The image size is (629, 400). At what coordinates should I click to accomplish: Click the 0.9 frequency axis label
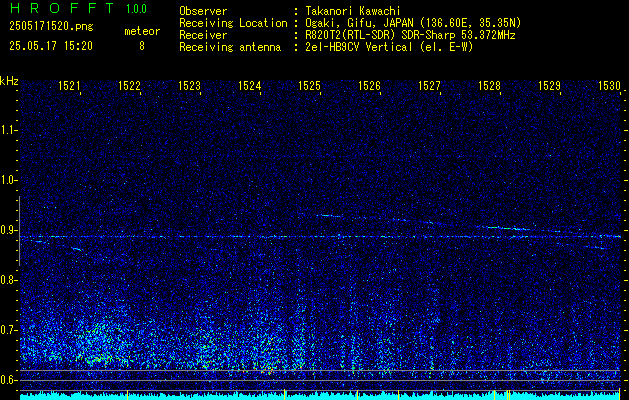pos(8,230)
